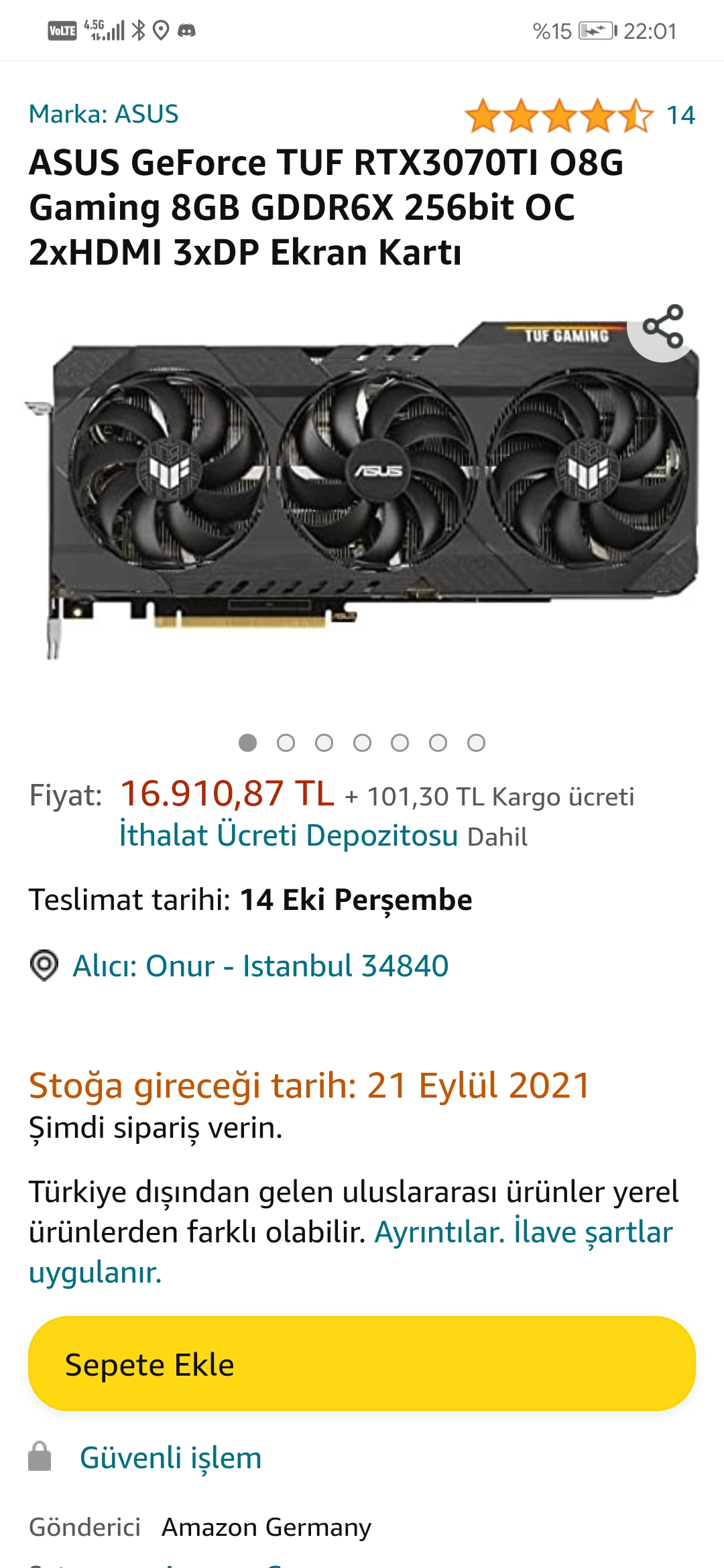
Task: Open the star rating reviews
Action: [558, 115]
